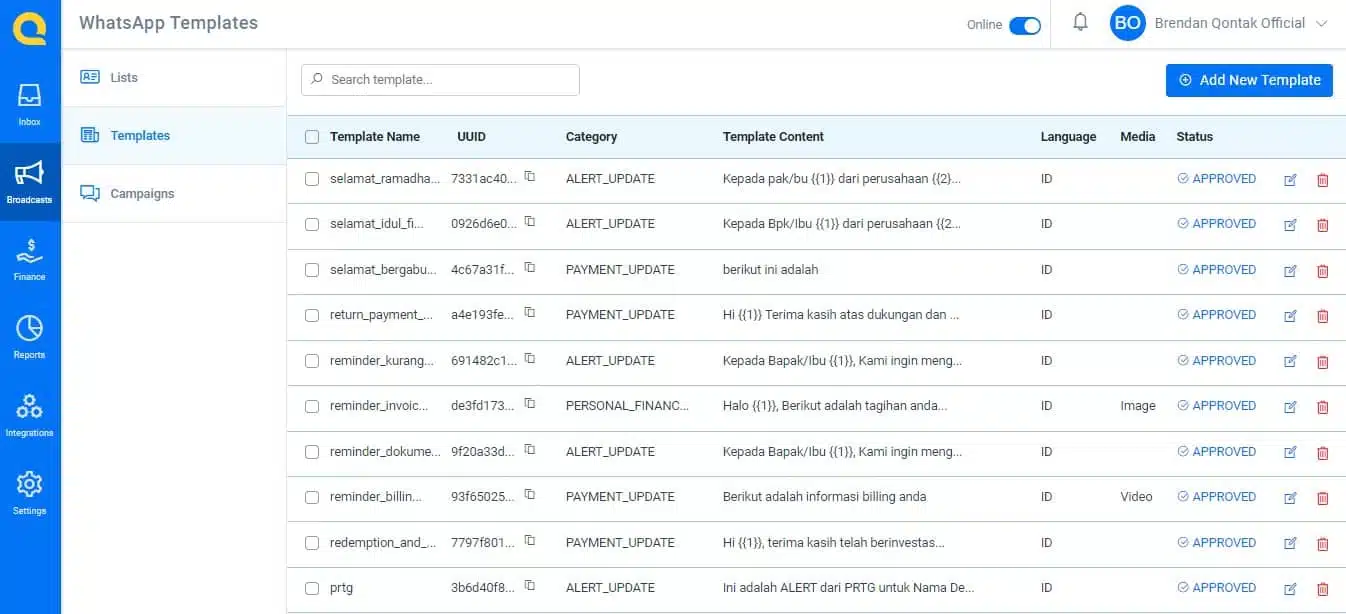Screen dimensions: 1346x614
Task: Click the Image media cell
Action: 1138,406
